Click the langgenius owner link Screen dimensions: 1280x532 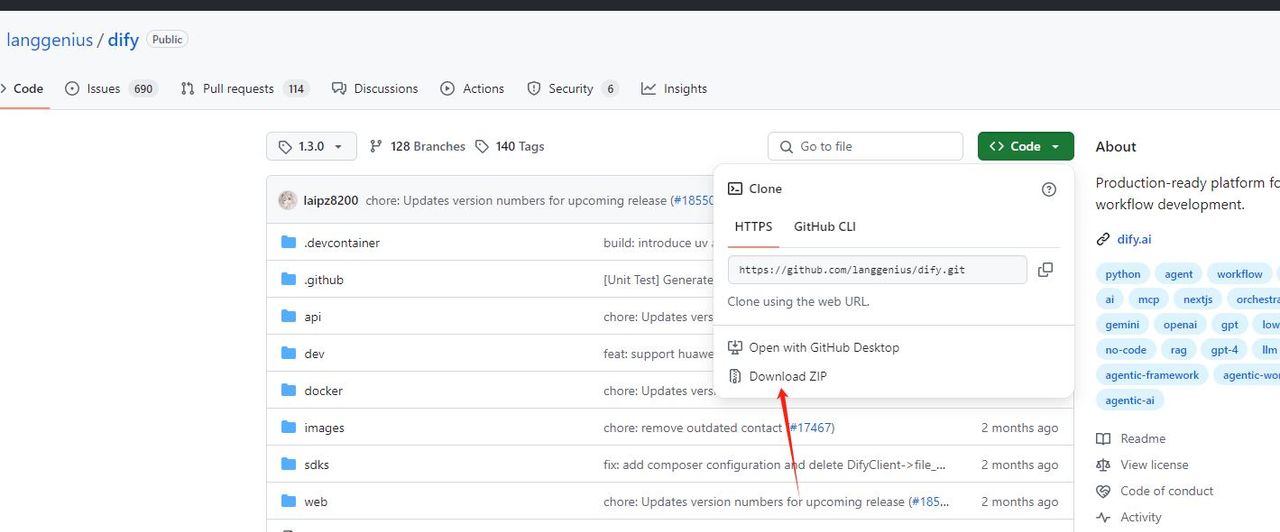[50, 40]
